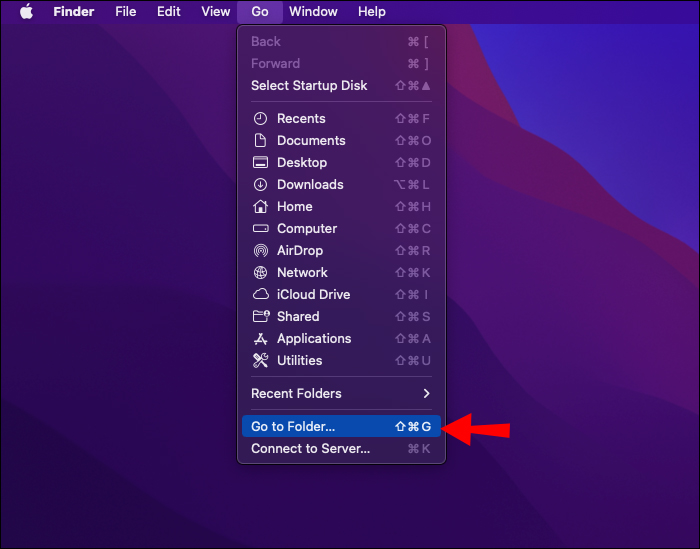700x549 pixels.
Task: Select the Utilities menu item label
Action: 300,361
